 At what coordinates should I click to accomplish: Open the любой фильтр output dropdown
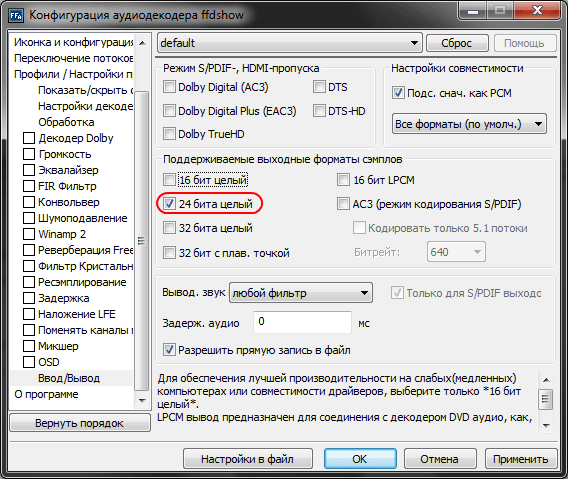pos(301,293)
